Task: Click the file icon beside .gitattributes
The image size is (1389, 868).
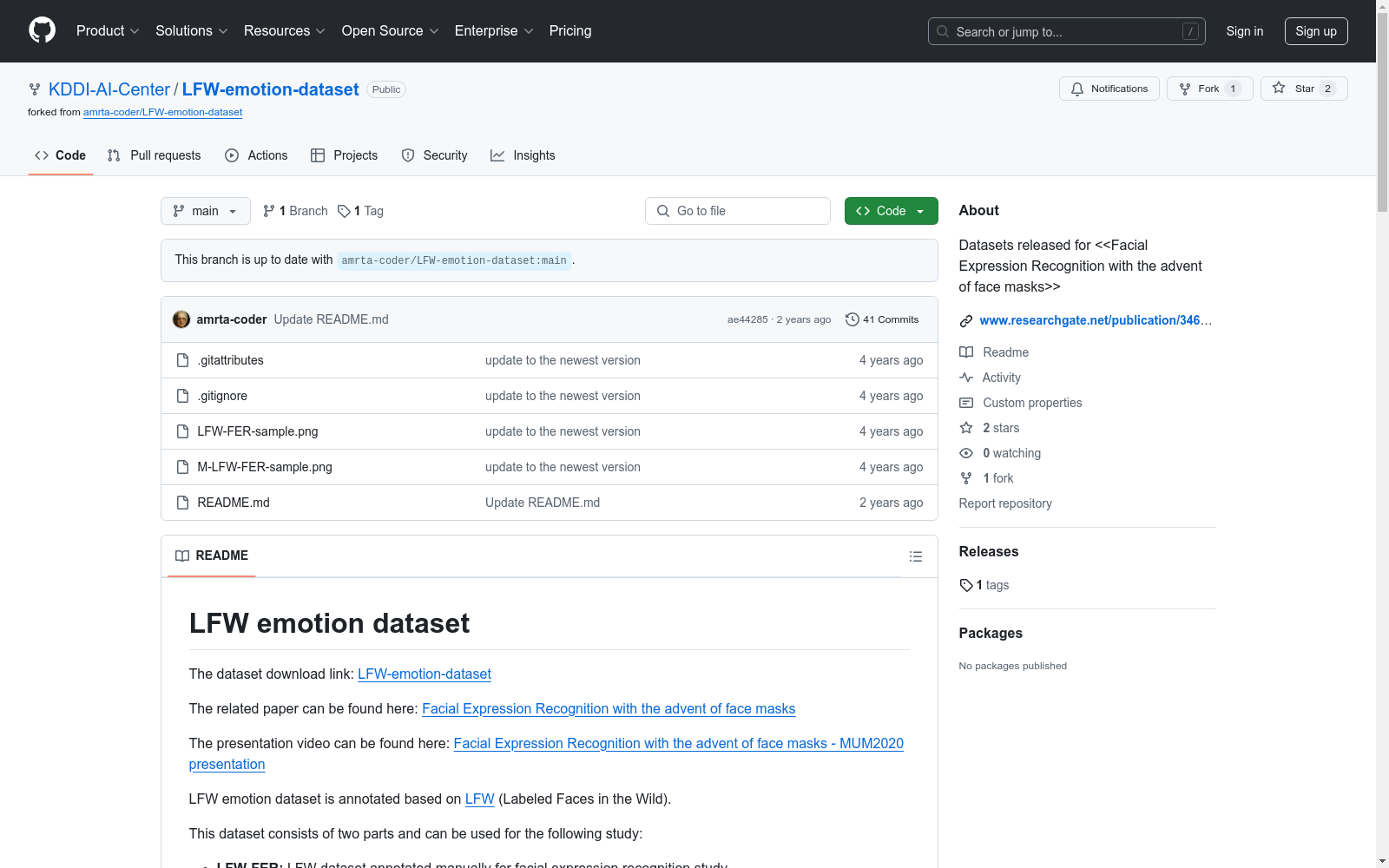Action: 182,360
